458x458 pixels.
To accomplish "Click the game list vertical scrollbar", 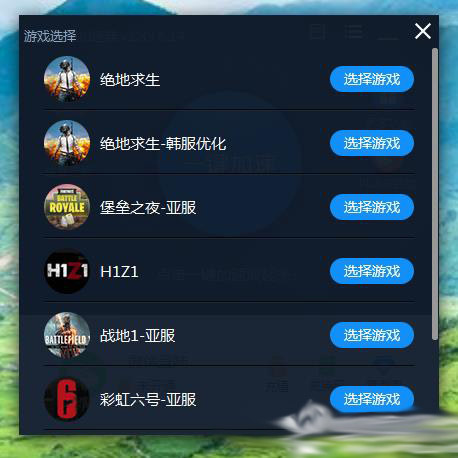I will point(435,194).
